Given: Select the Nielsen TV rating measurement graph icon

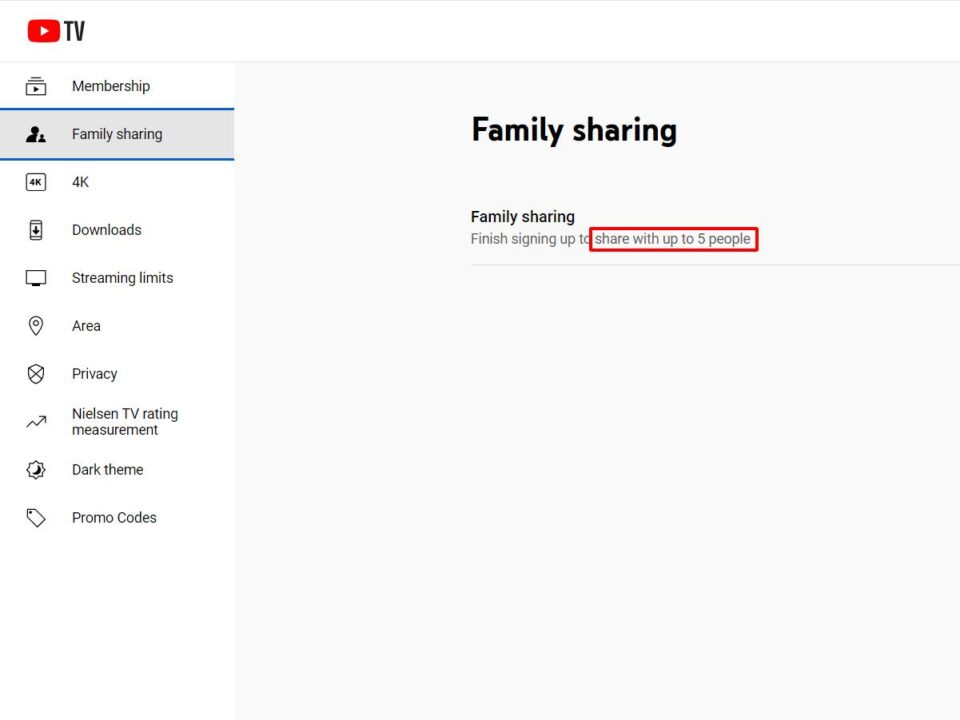Looking at the screenshot, I should 36,422.
